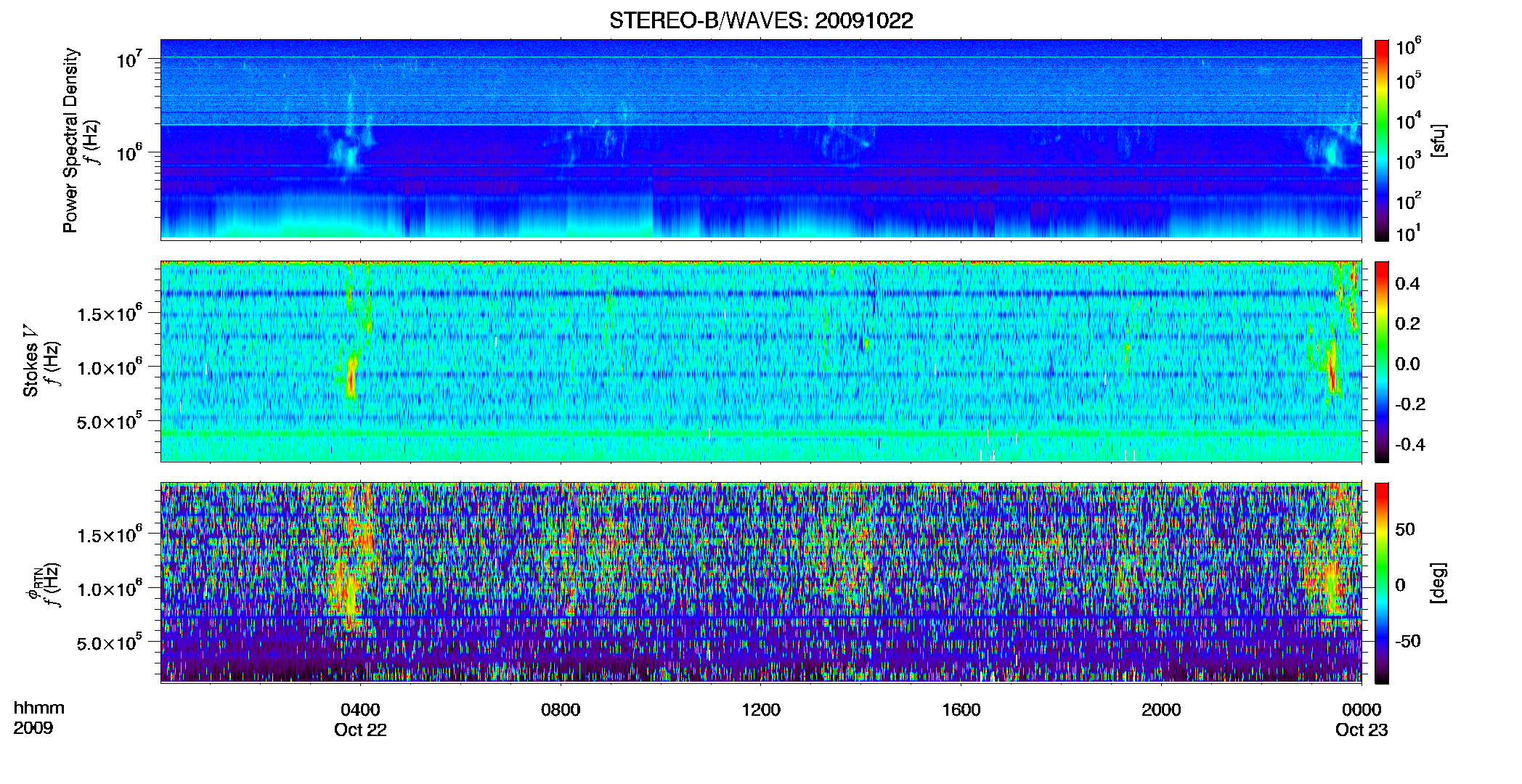Click the bright burst before 0000 in top panel
Screen dimensions: 1522x784
[x=1331, y=153]
